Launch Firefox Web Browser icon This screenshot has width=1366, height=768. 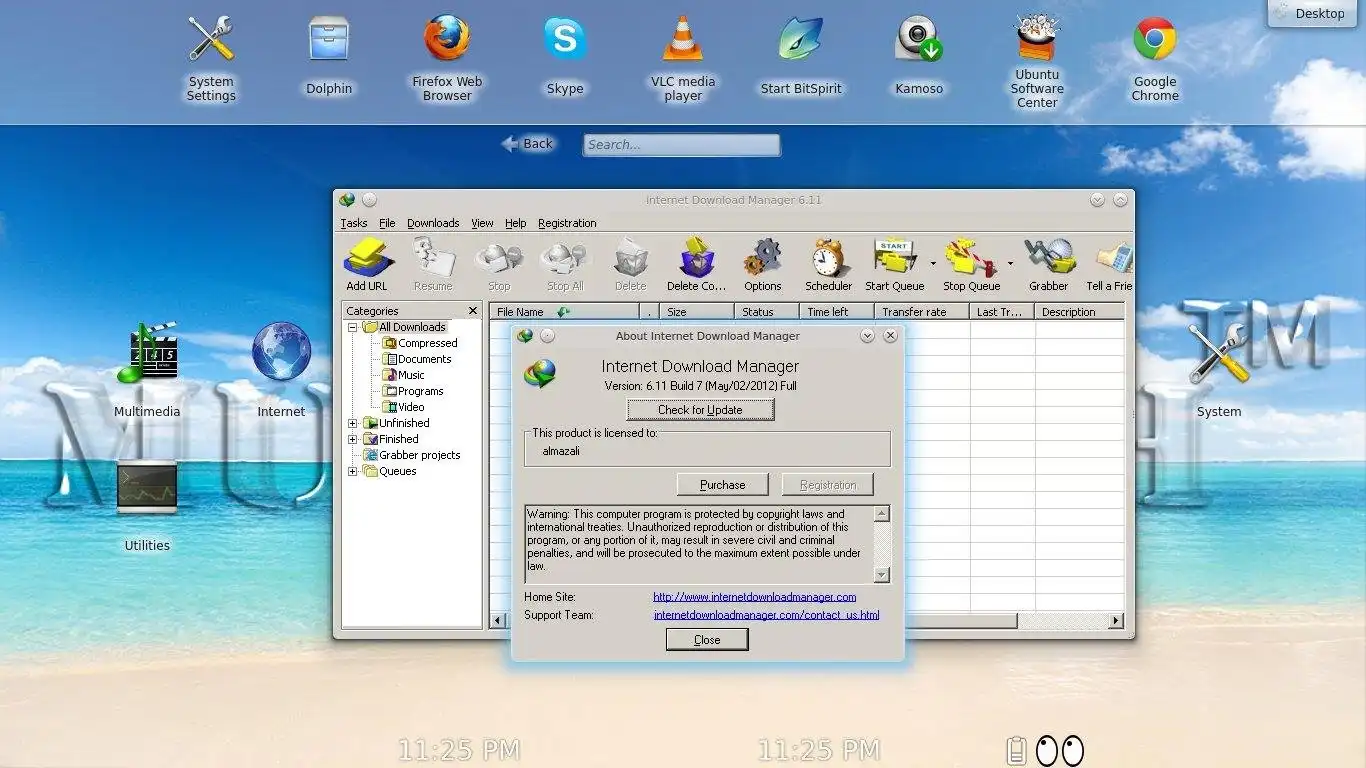[447, 39]
